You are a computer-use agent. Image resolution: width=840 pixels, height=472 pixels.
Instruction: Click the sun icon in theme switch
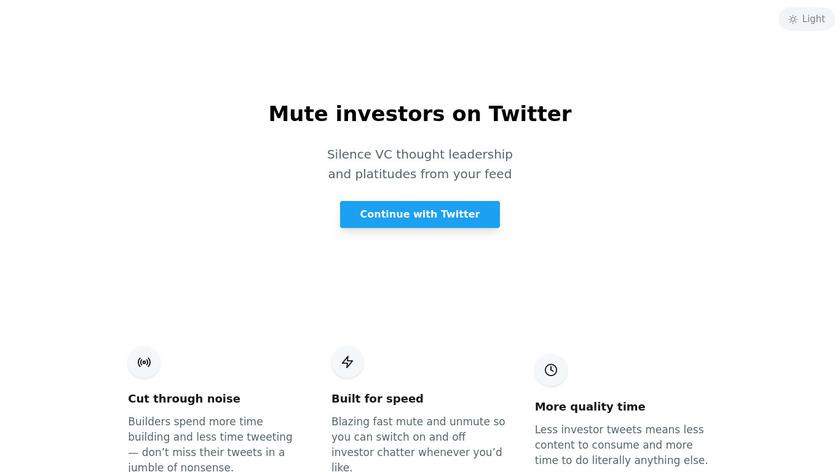pyautogui.click(x=793, y=19)
